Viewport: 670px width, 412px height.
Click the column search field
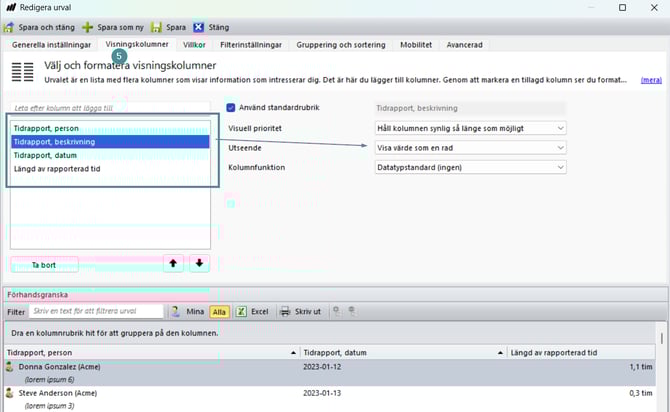[110, 107]
